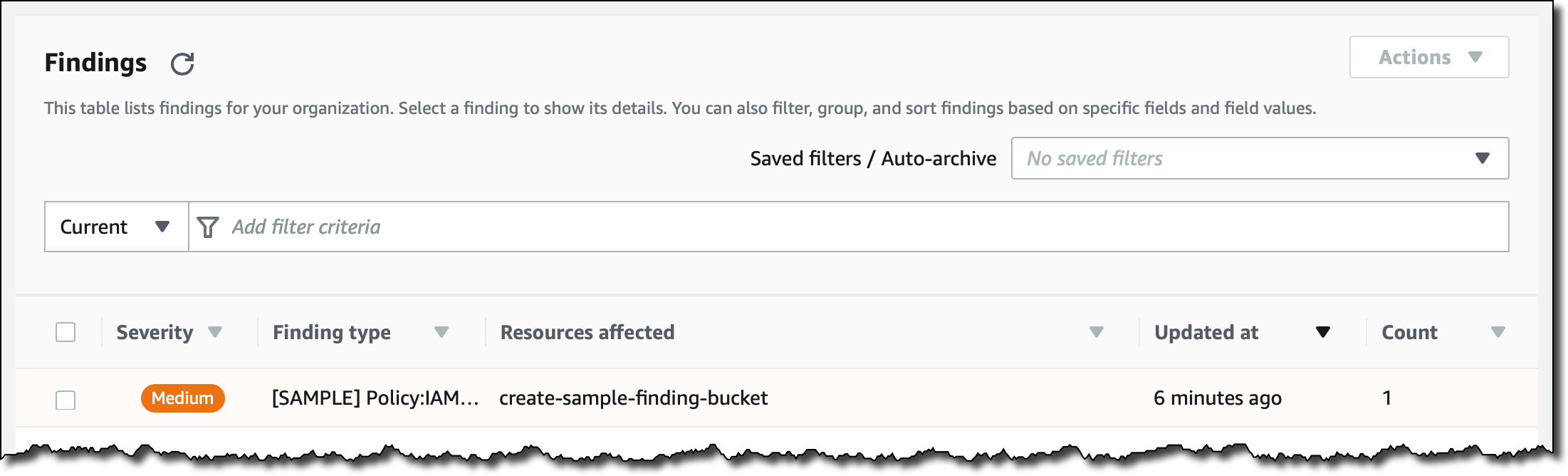
Task: Click the Medium severity badge
Action: pyautogui.click(x=182, y=398)
